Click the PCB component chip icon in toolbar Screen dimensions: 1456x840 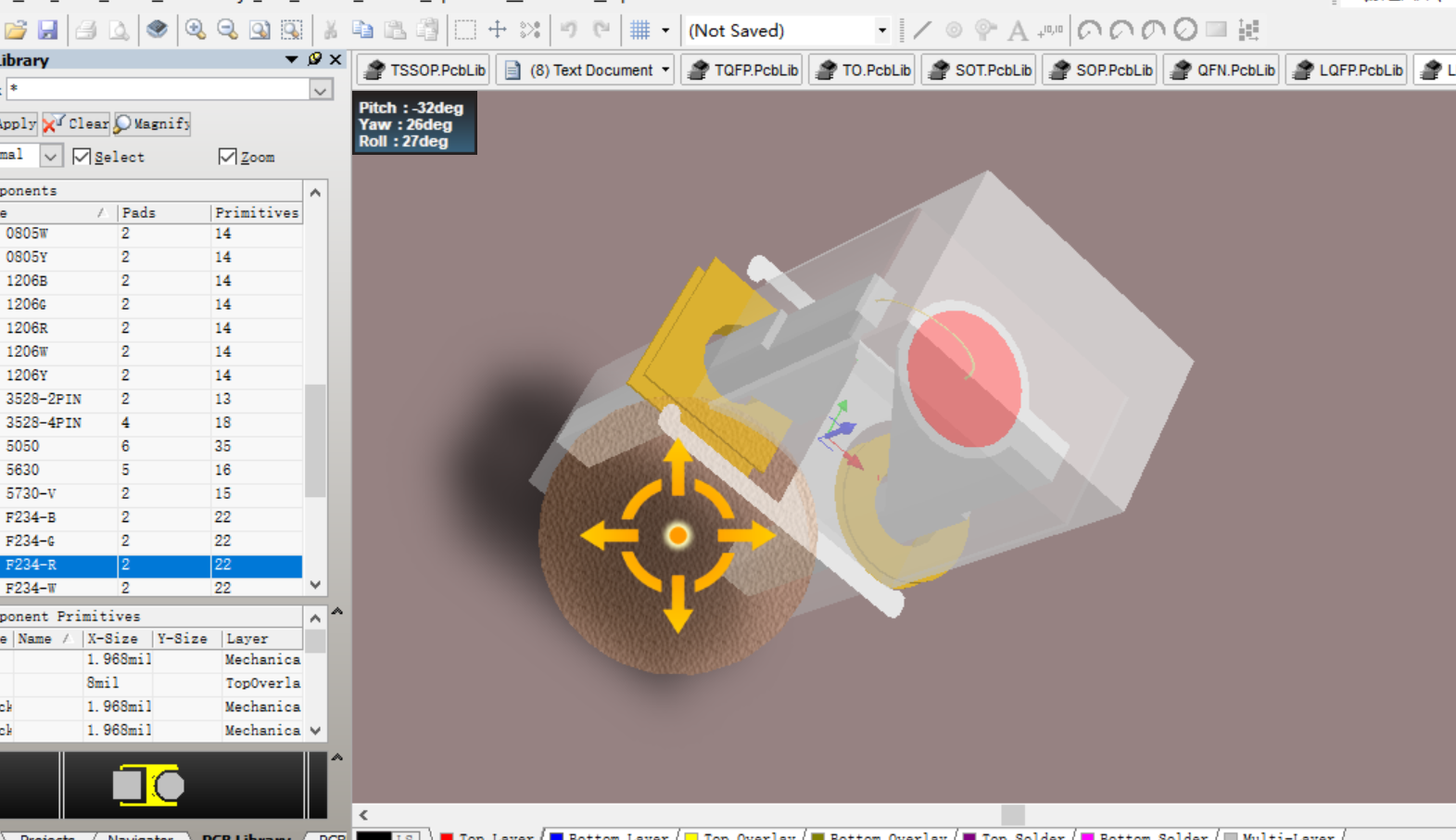(157, 31)
